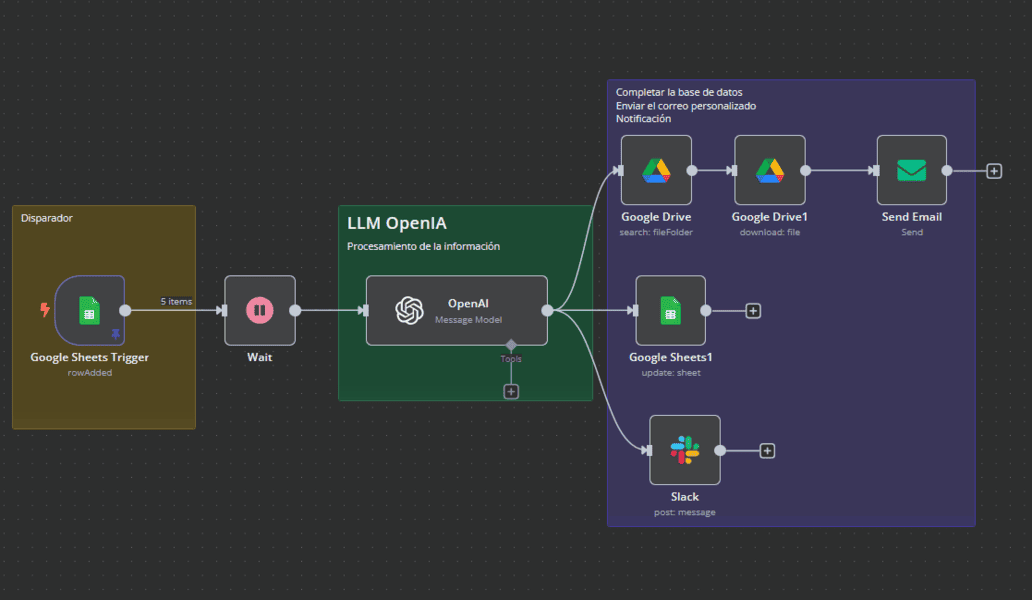Viewport: 1032px width, 600px height.
Task: Open the Send Email node
Action: [x=912, y=170]
